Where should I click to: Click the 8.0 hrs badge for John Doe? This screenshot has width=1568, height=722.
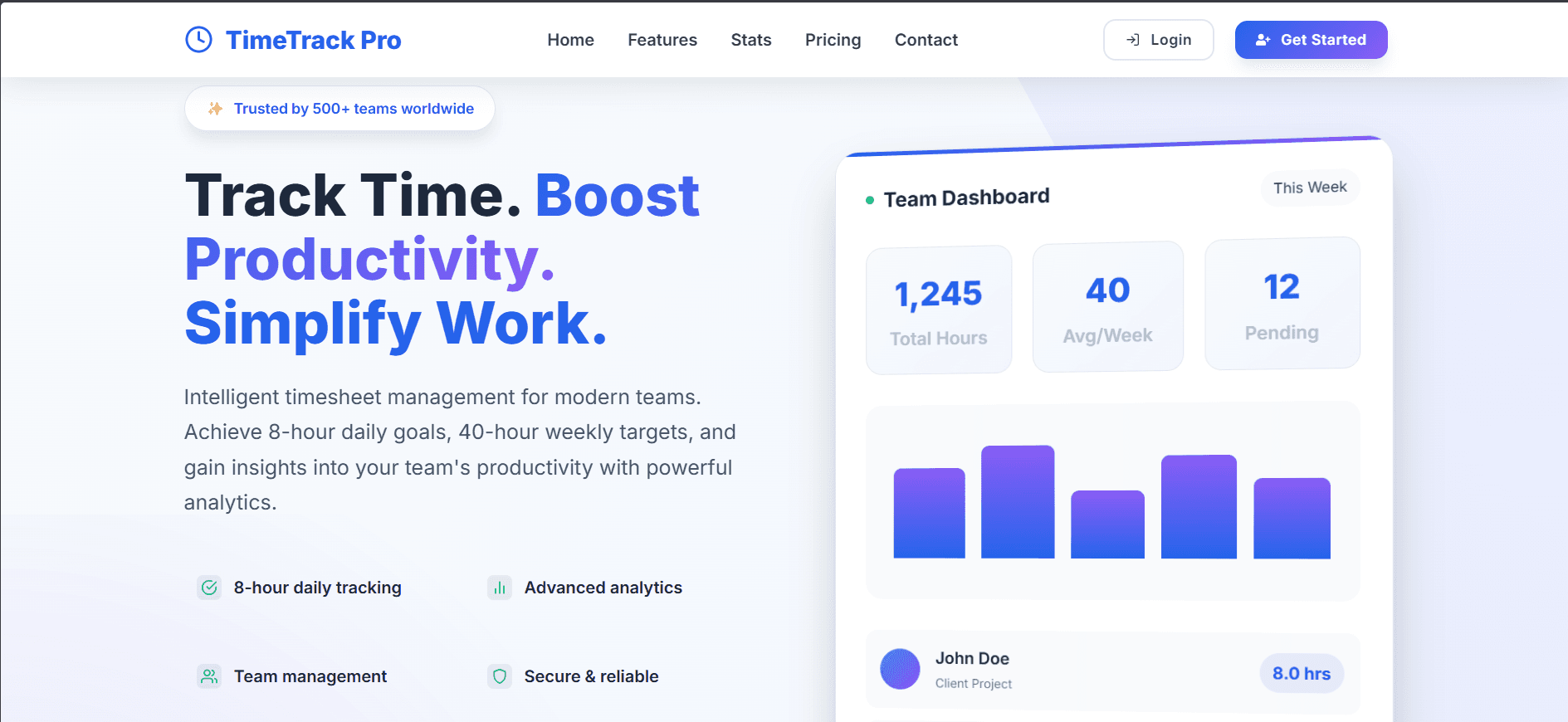click(x=1302, y=673)
